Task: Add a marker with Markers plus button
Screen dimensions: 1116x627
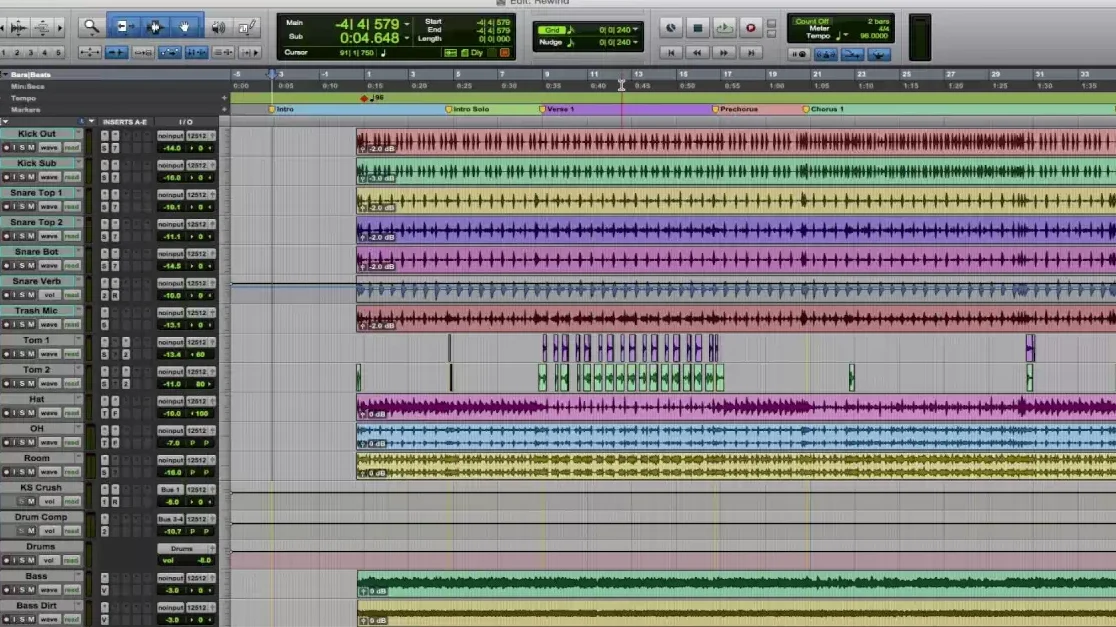Action: pyautogui.click(x=224, y=110)
